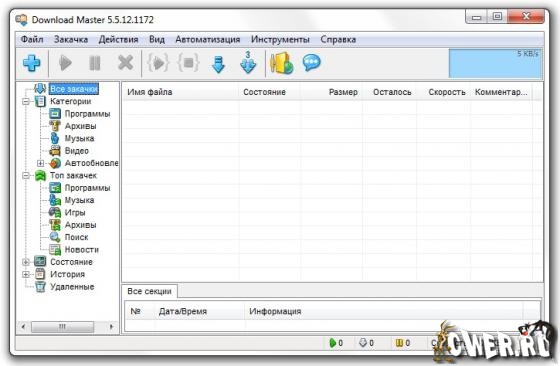Image resolution: width=560 pixels, height=366 pixels.
Task: Click the Видео camera icon
Action: (55, 151)
